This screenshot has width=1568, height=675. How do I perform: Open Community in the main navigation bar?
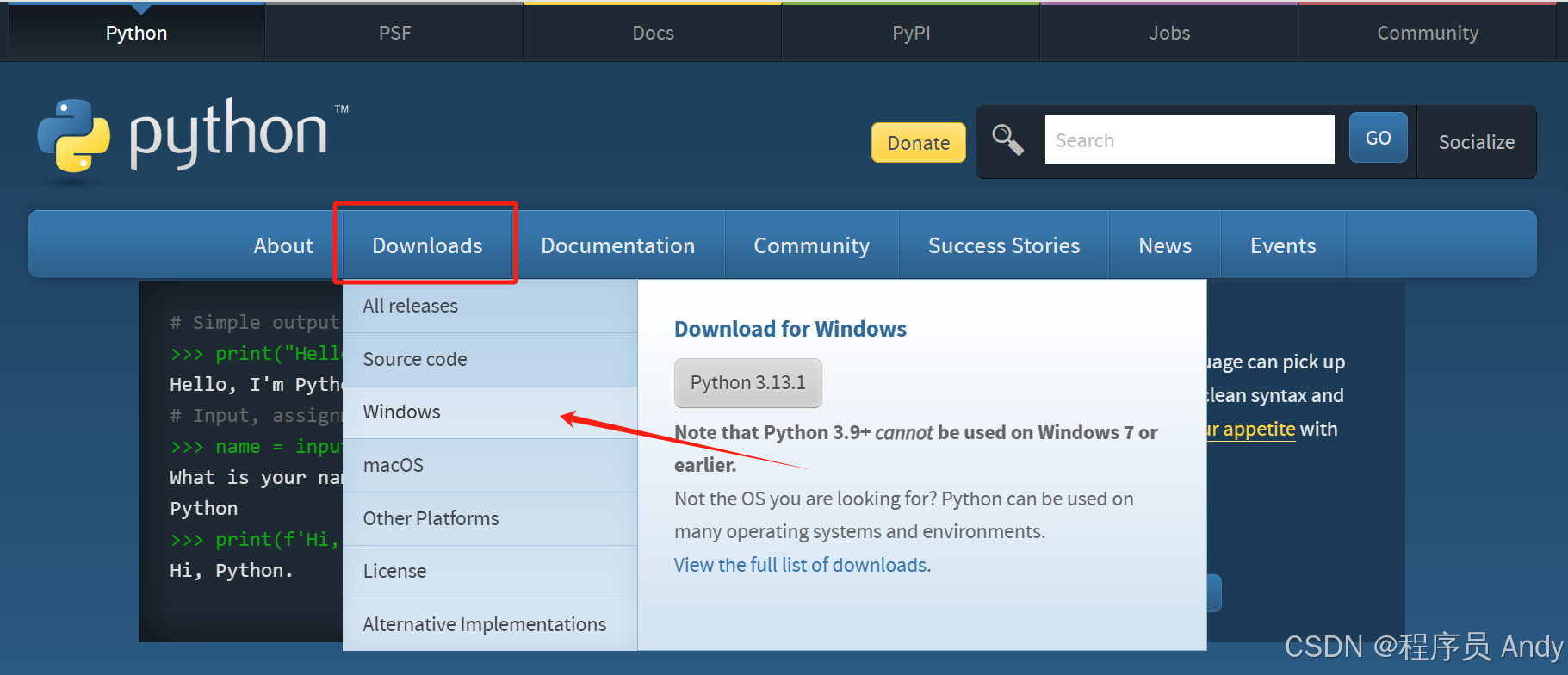pos(812,245)
